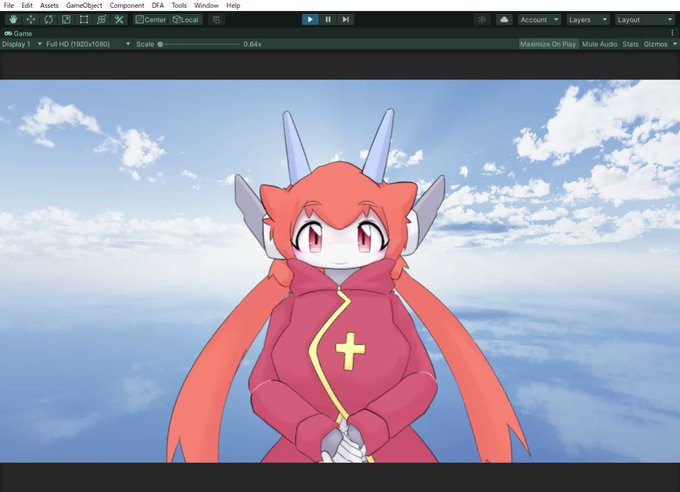This screenshot has height=492, width=680.
Task: Open the Gizmos dropdown arrow
Action: coord(674,44)
